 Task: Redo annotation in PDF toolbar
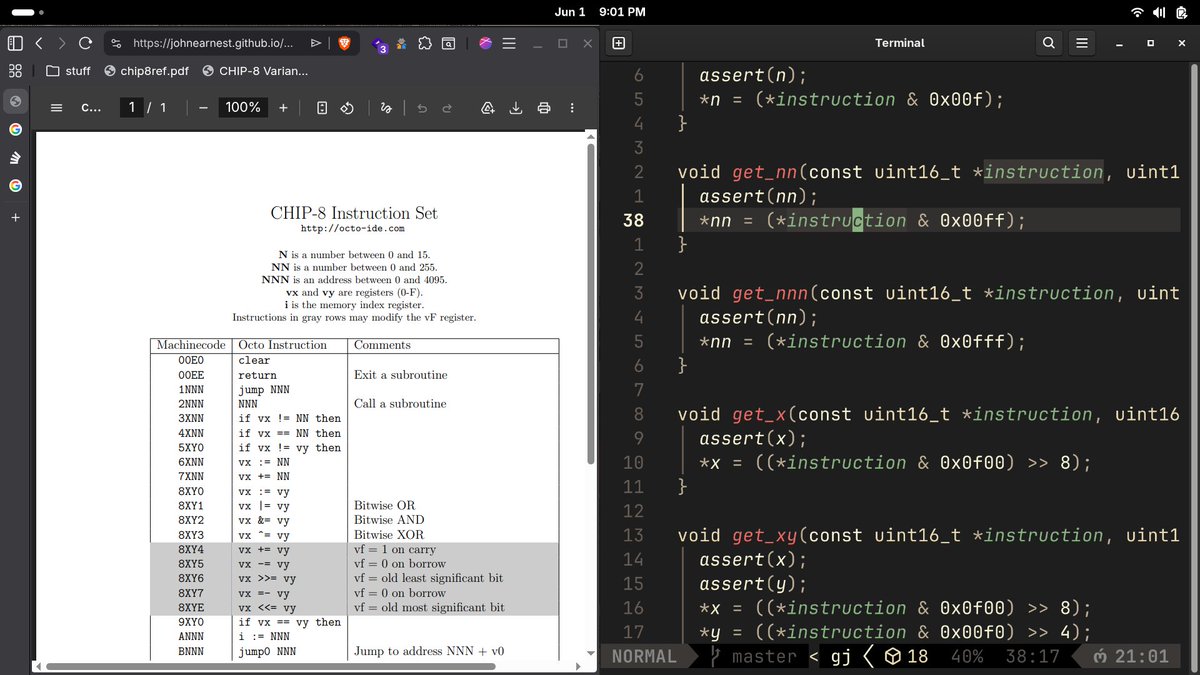click(447, 108)
